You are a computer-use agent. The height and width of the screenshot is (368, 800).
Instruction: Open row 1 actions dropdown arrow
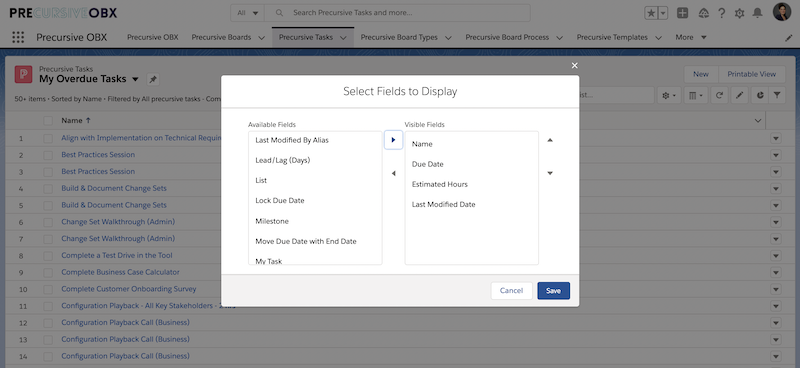click(x=776, y=138)
